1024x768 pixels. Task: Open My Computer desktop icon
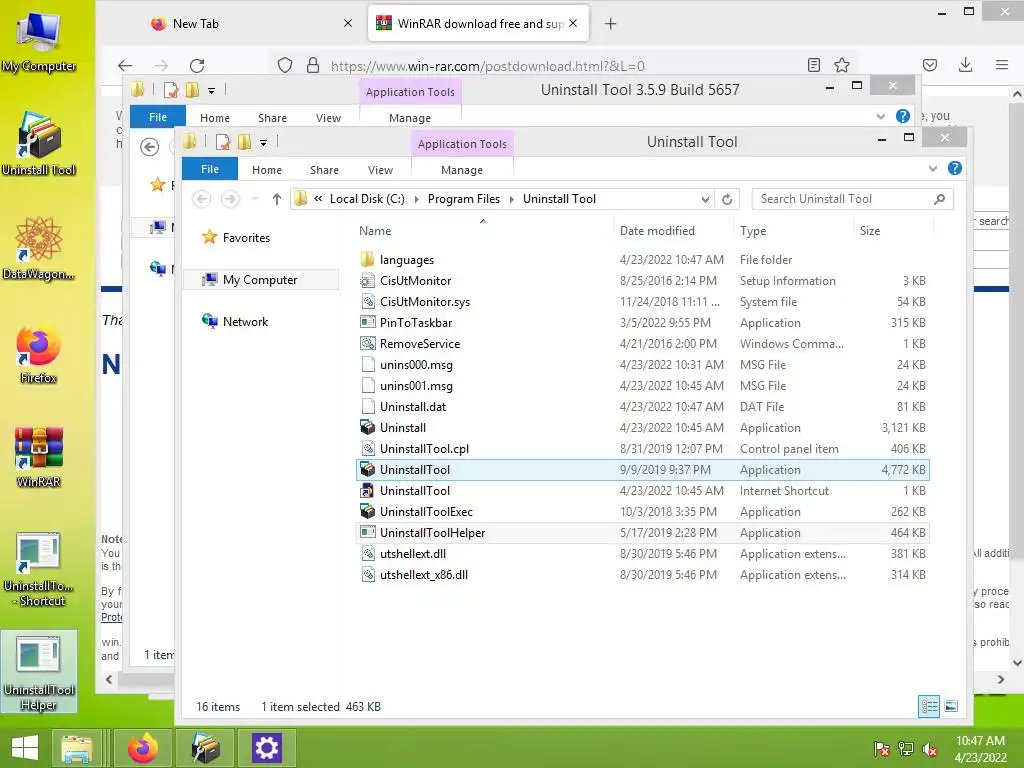[39, 42]
